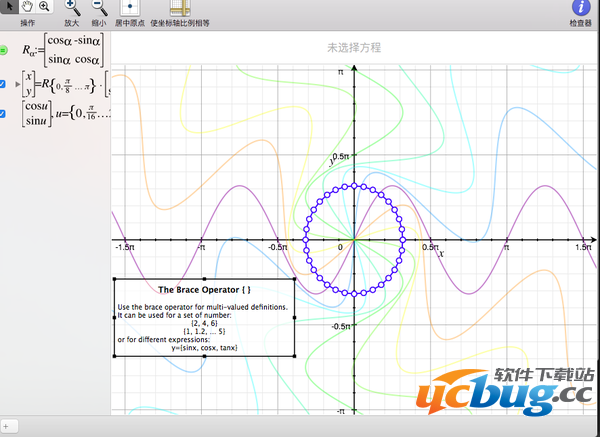The width and height of the screenshot is (600, 437).
Task: Click the circle's point on the positive x axis
Action: pos(403,240)
